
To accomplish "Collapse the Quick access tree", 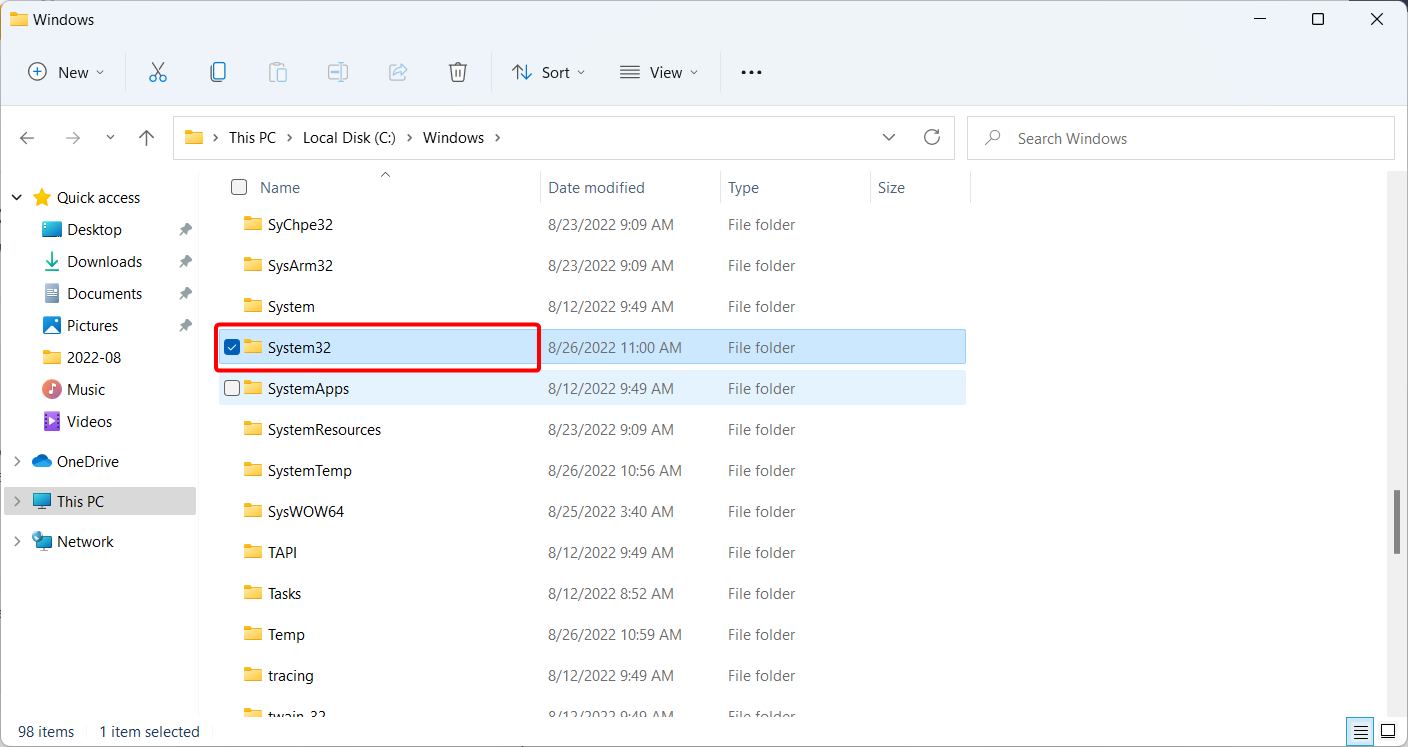I will coord(17,198).
